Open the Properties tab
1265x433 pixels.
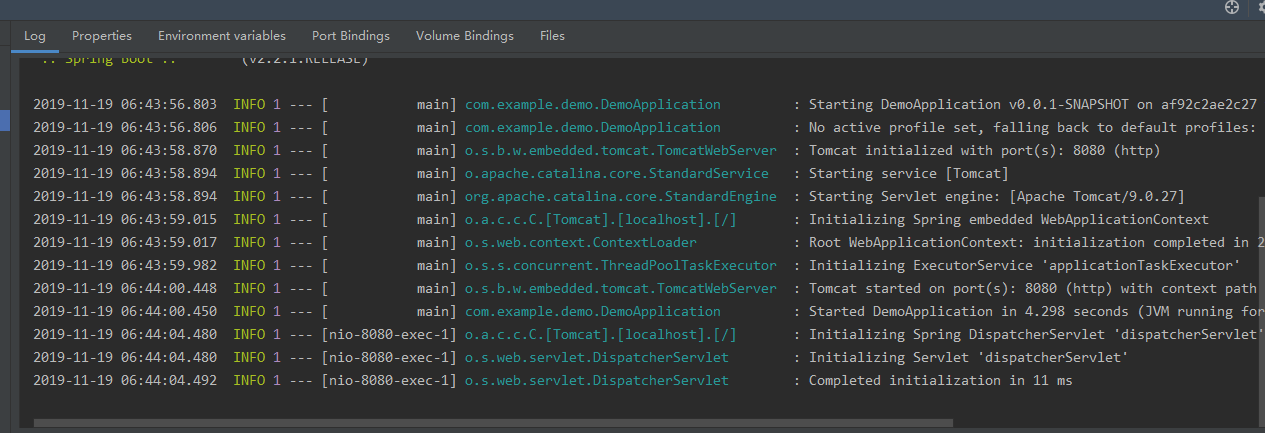pyautogui.click(x=102, y=36)
